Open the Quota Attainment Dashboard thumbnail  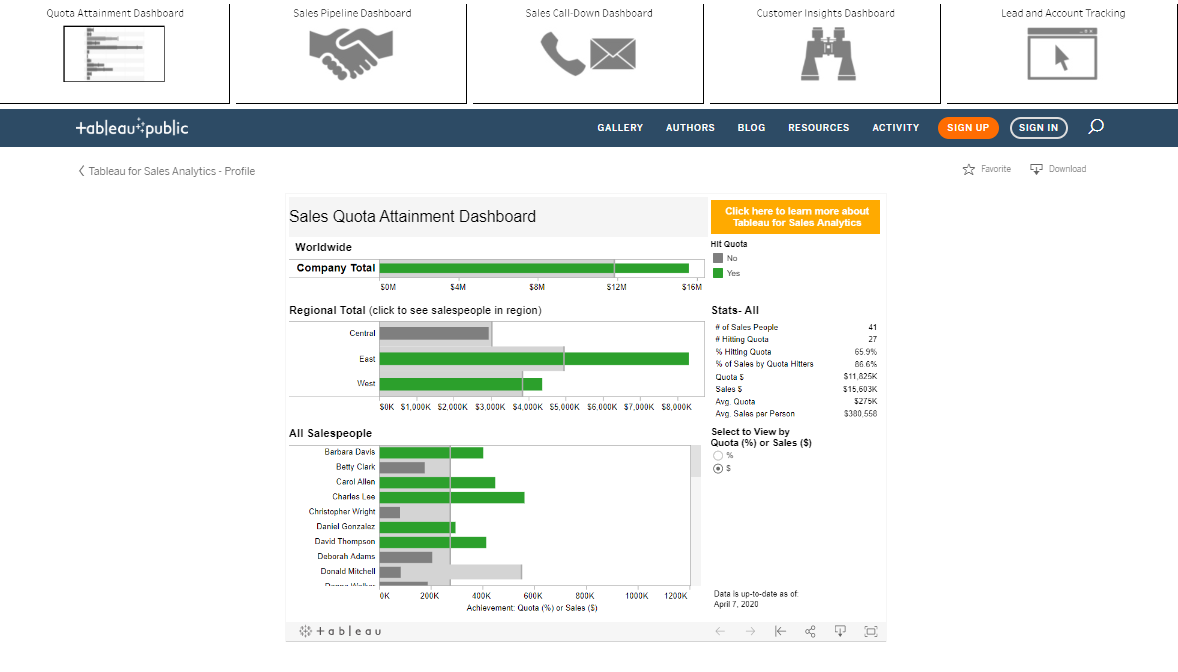pos(114,53)
